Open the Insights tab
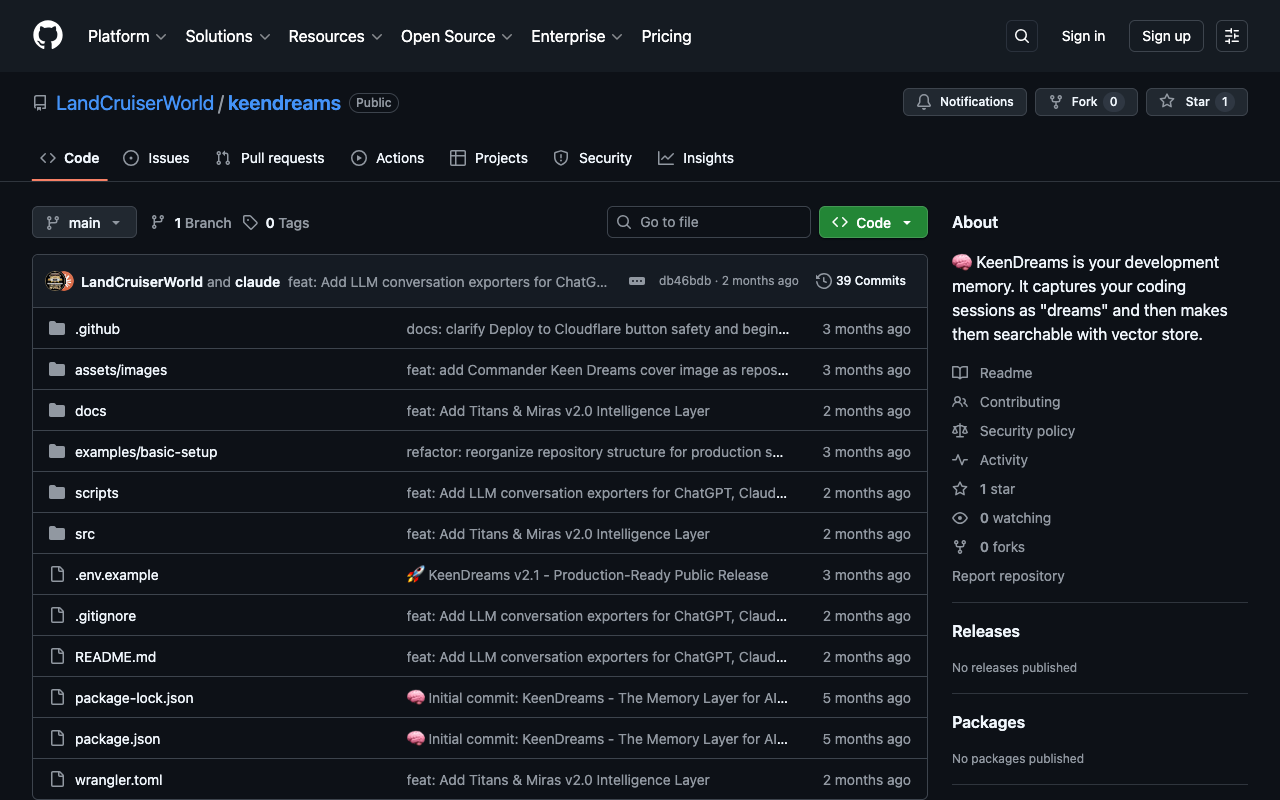 pos(696,157)
